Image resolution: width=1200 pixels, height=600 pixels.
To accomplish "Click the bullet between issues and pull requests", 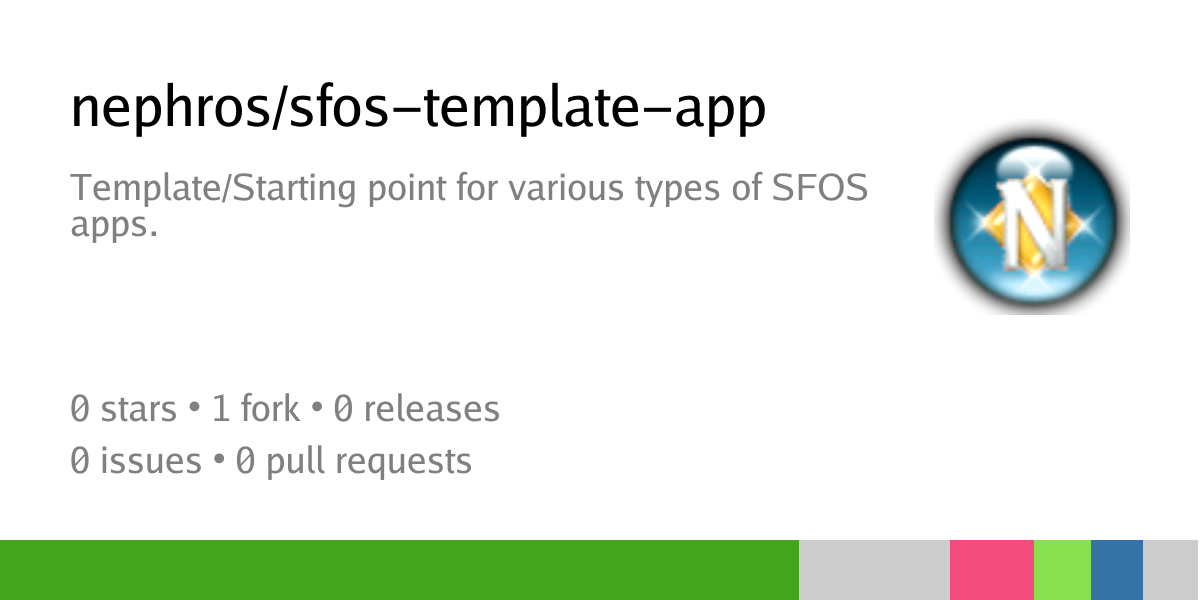I will point(218,462).
